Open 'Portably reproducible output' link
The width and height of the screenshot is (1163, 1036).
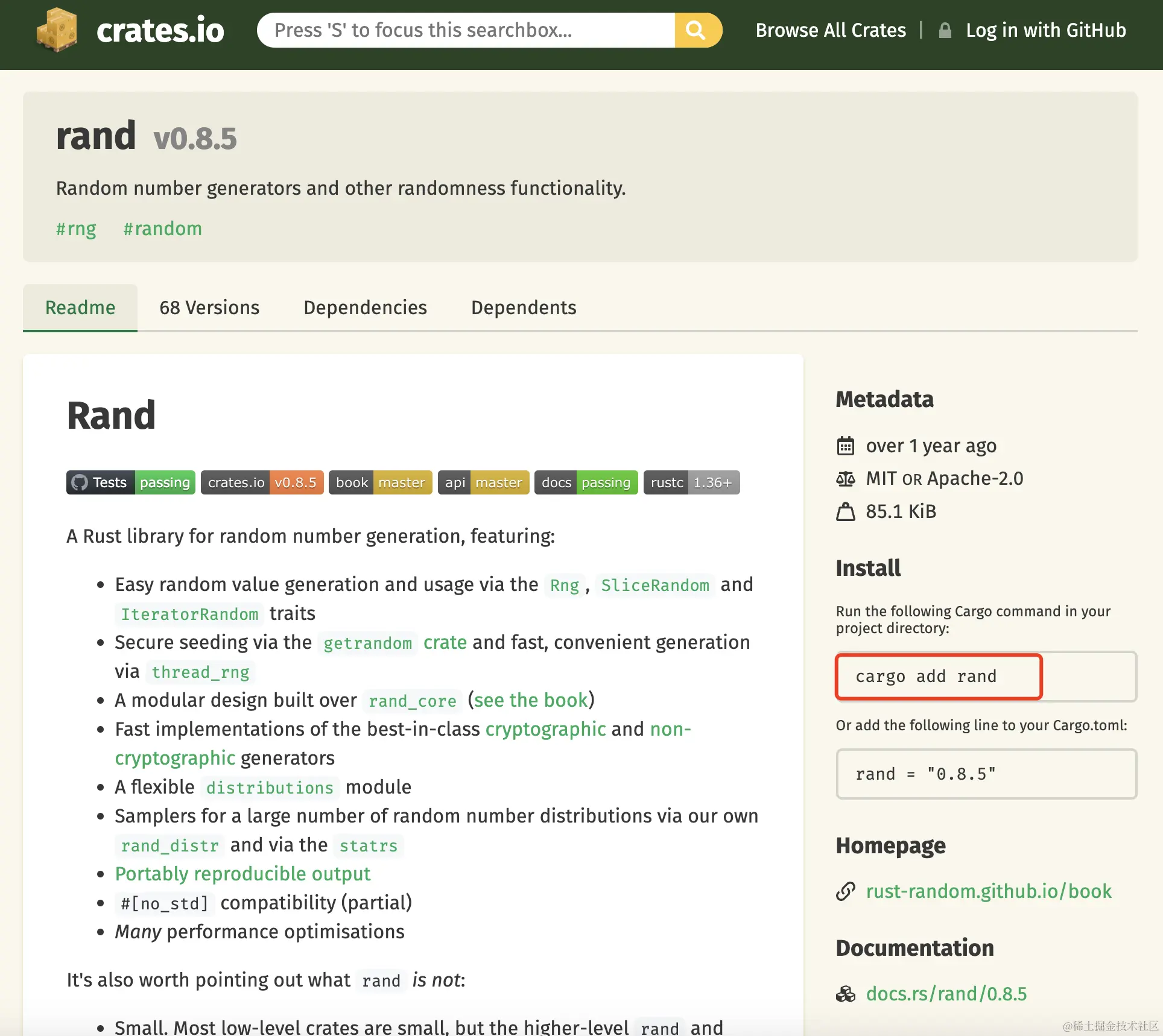click(242, 874)
